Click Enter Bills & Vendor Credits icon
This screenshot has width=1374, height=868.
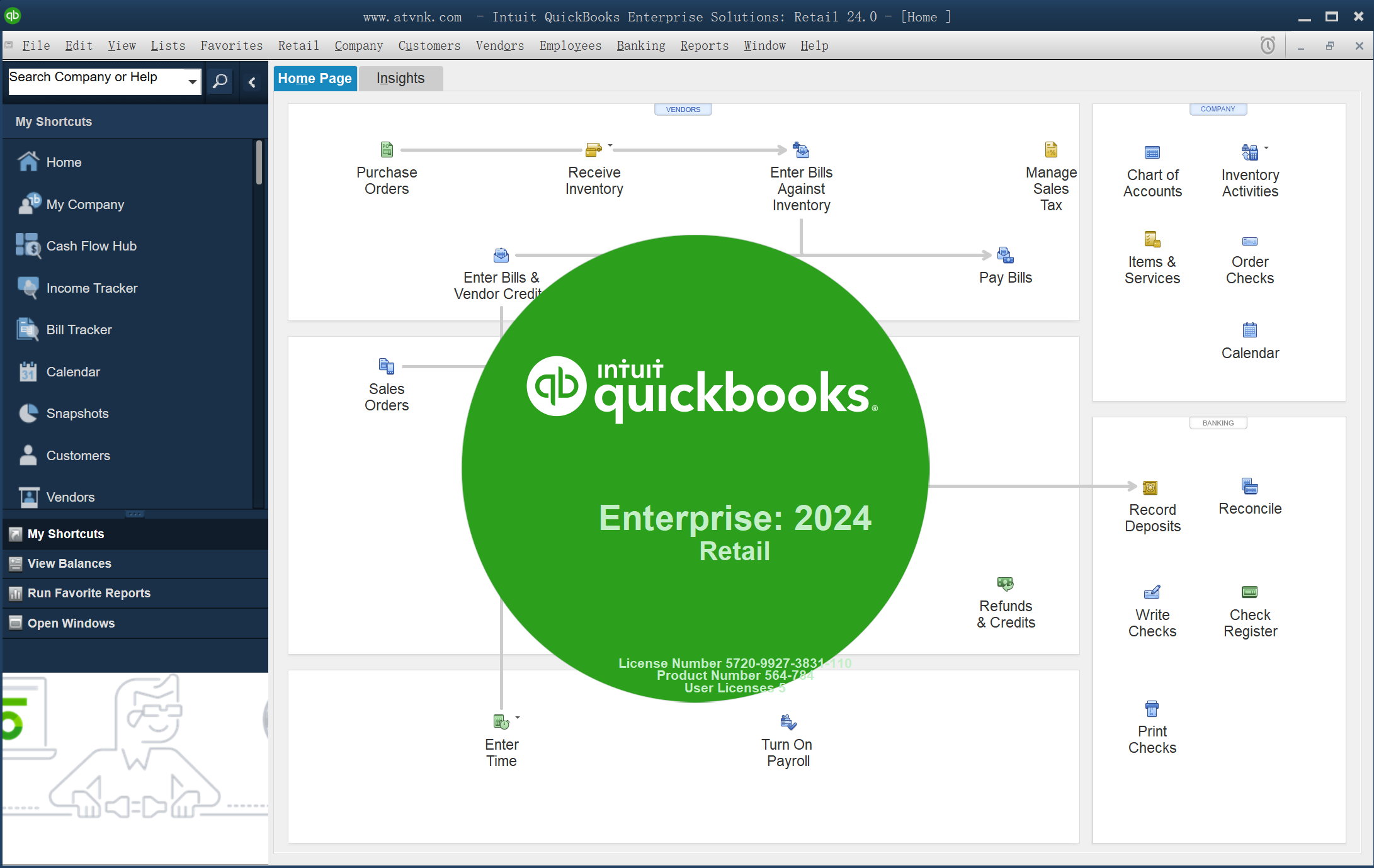pos(501,255)
